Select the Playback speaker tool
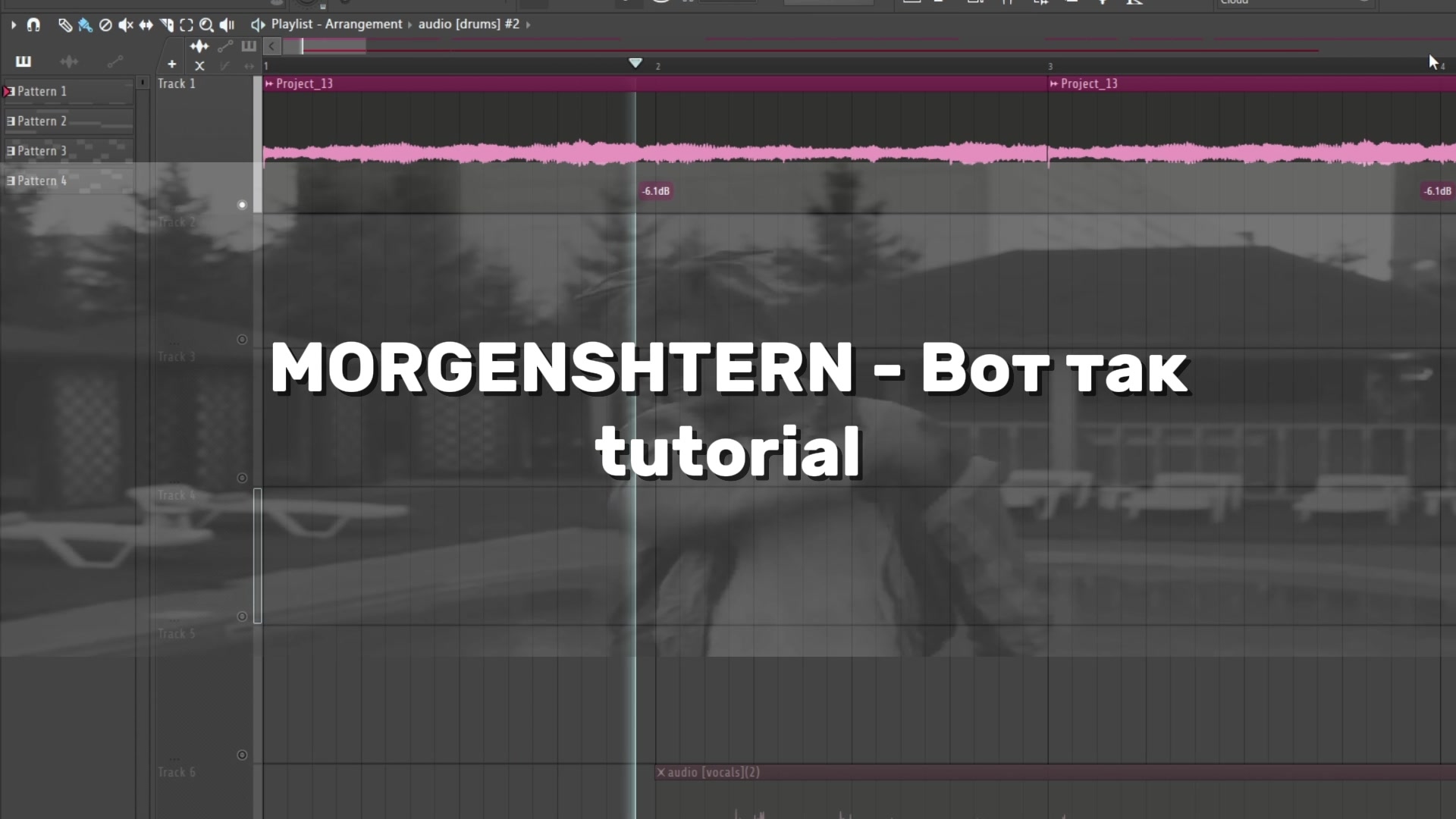 coord(227,25)
